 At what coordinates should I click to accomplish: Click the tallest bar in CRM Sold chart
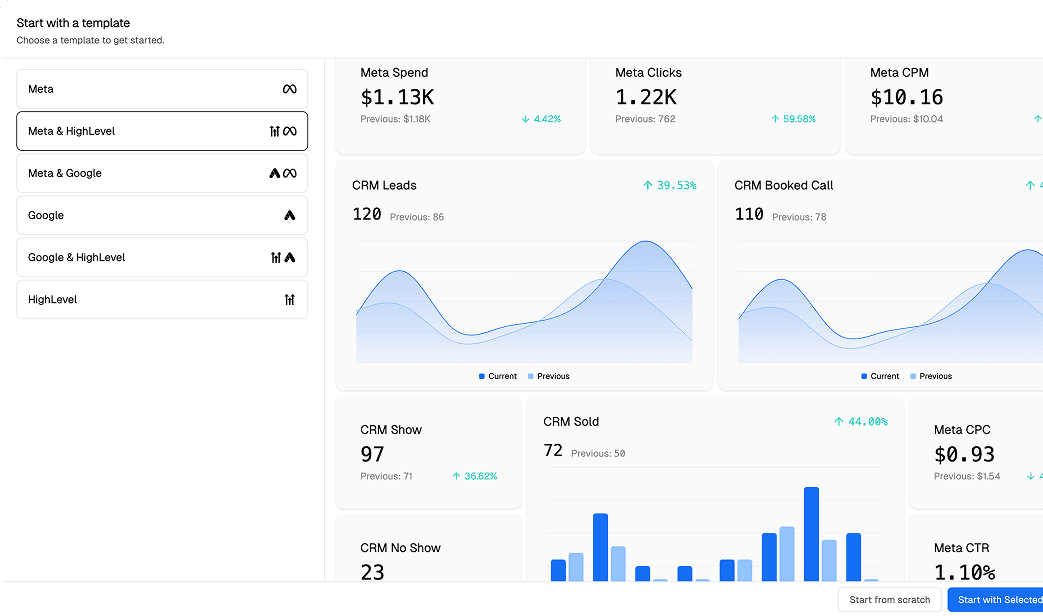(811, 533)
